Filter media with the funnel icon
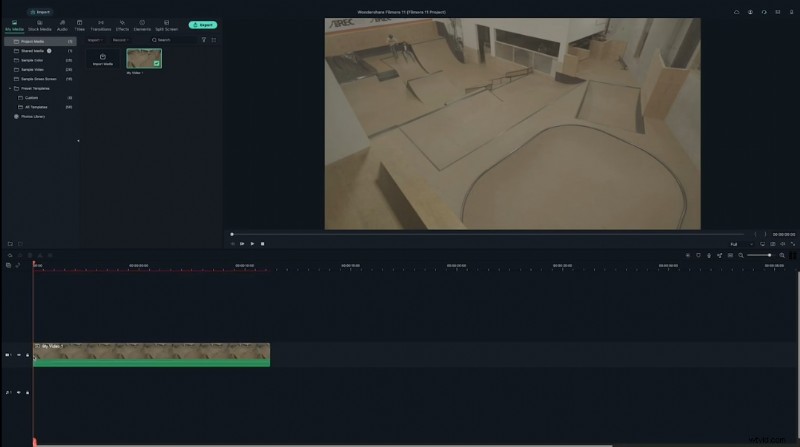800x447 pixels. click(x=204, y=40)
